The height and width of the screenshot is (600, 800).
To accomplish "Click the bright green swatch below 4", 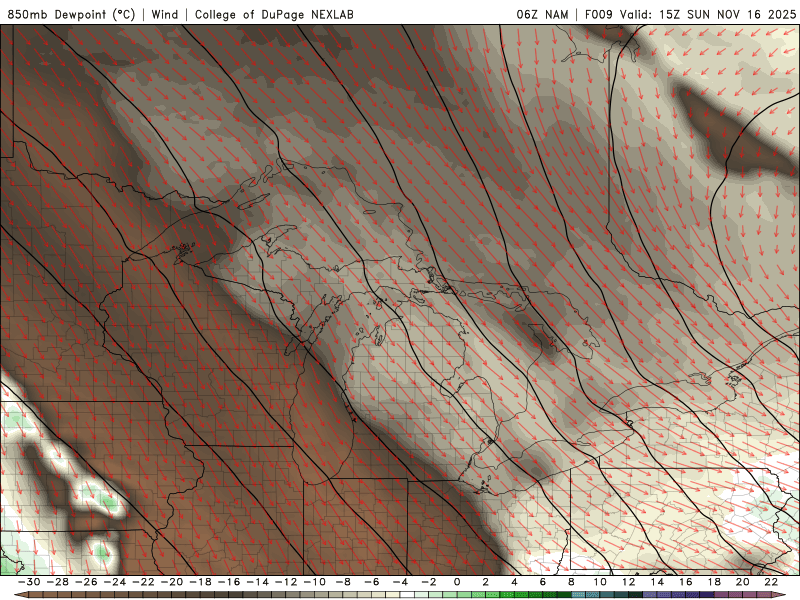I will click(x=521, y=595).
